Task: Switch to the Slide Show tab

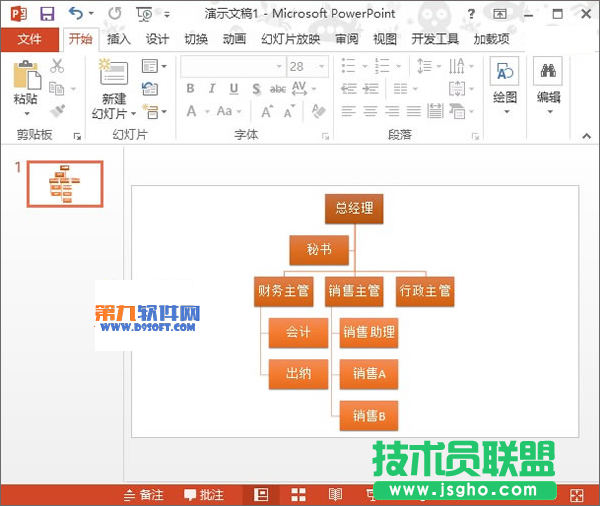Action: [291, 39]
